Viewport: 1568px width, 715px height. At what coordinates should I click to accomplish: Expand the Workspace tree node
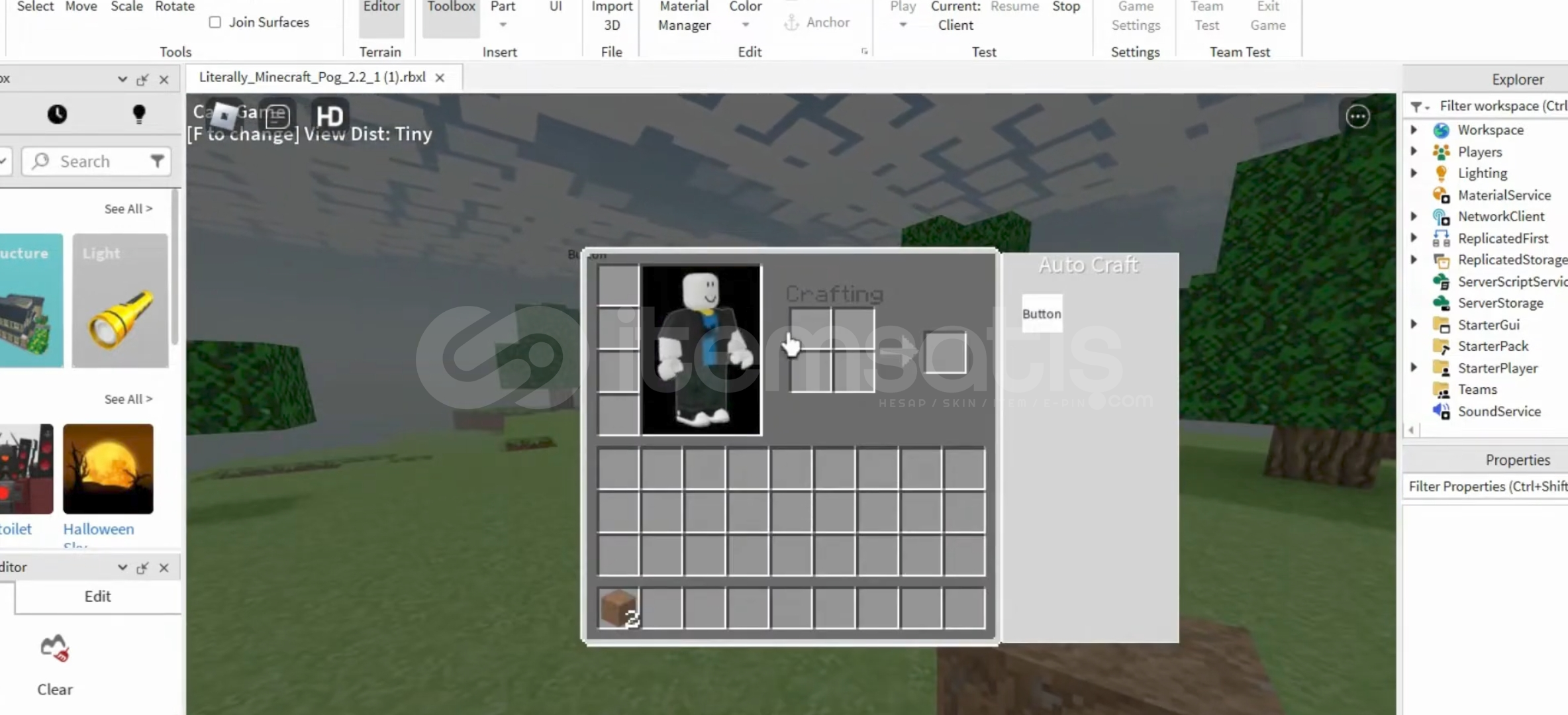tap(1414, 130)
